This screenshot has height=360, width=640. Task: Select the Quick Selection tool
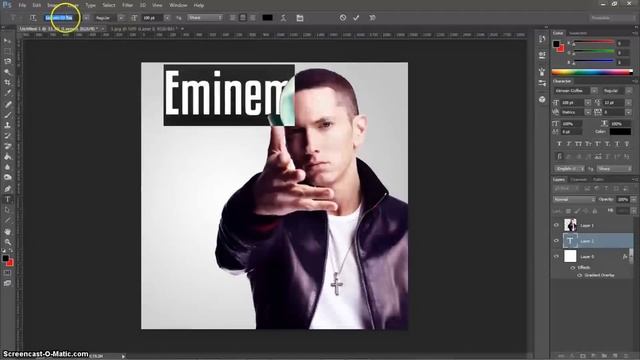tap(7, 72)
